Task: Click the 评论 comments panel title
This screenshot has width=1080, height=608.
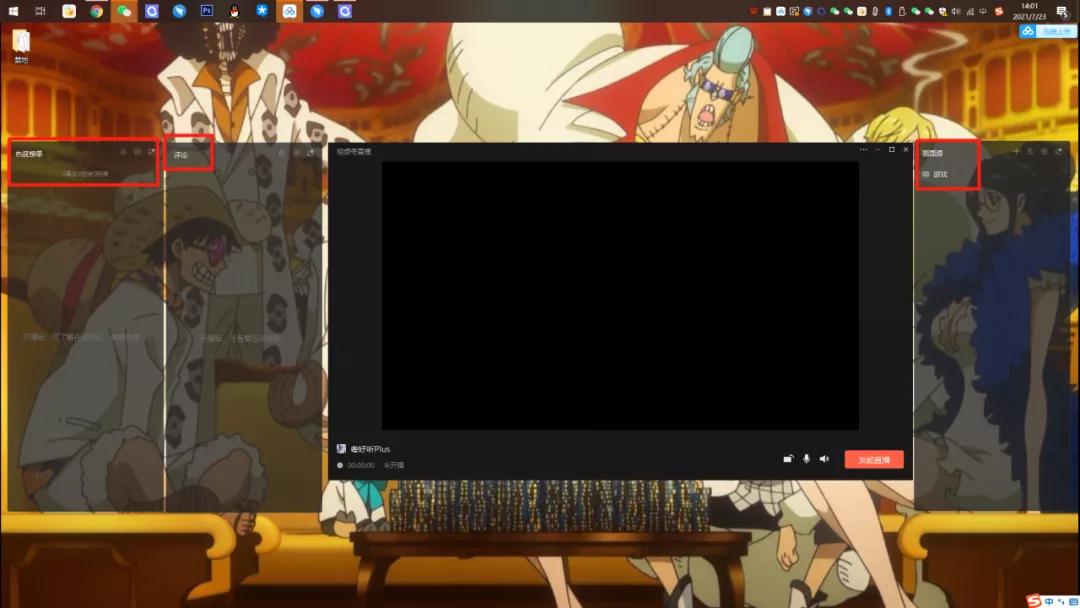Action: pos(181,155)
